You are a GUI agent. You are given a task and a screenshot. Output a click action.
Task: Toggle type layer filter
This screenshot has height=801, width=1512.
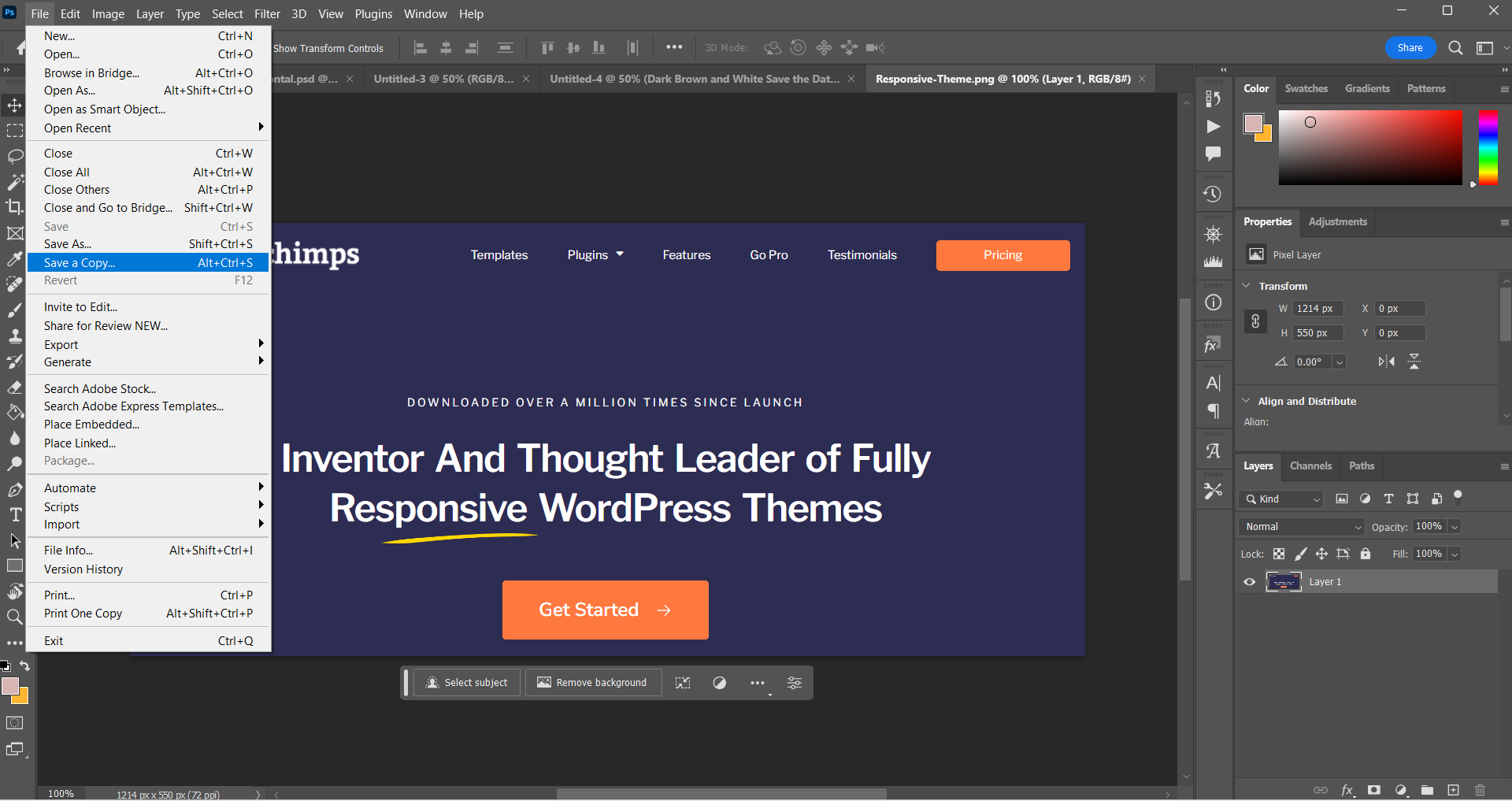[1388, 499]
